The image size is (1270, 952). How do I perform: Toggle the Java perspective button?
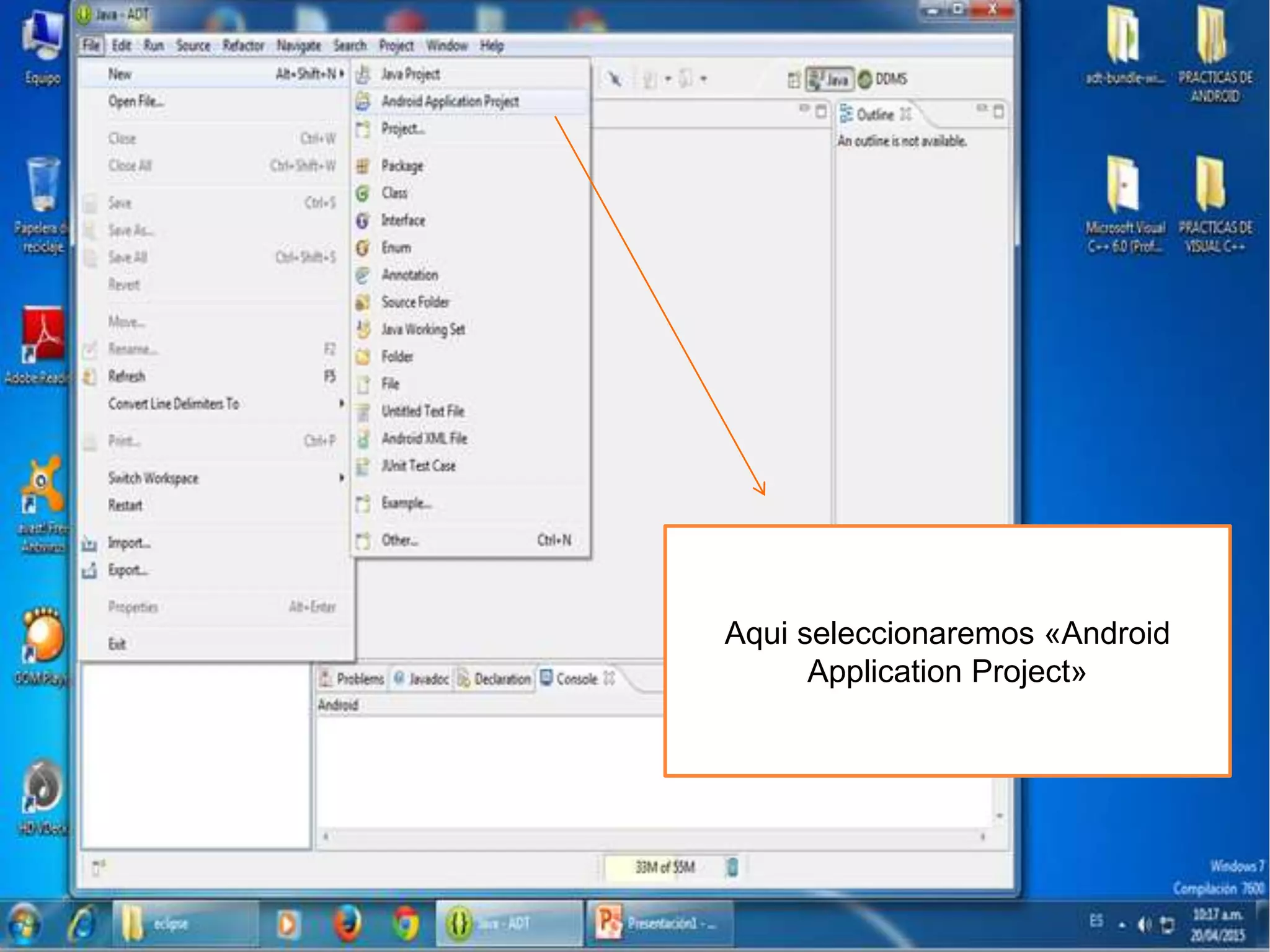click(830, 79)
